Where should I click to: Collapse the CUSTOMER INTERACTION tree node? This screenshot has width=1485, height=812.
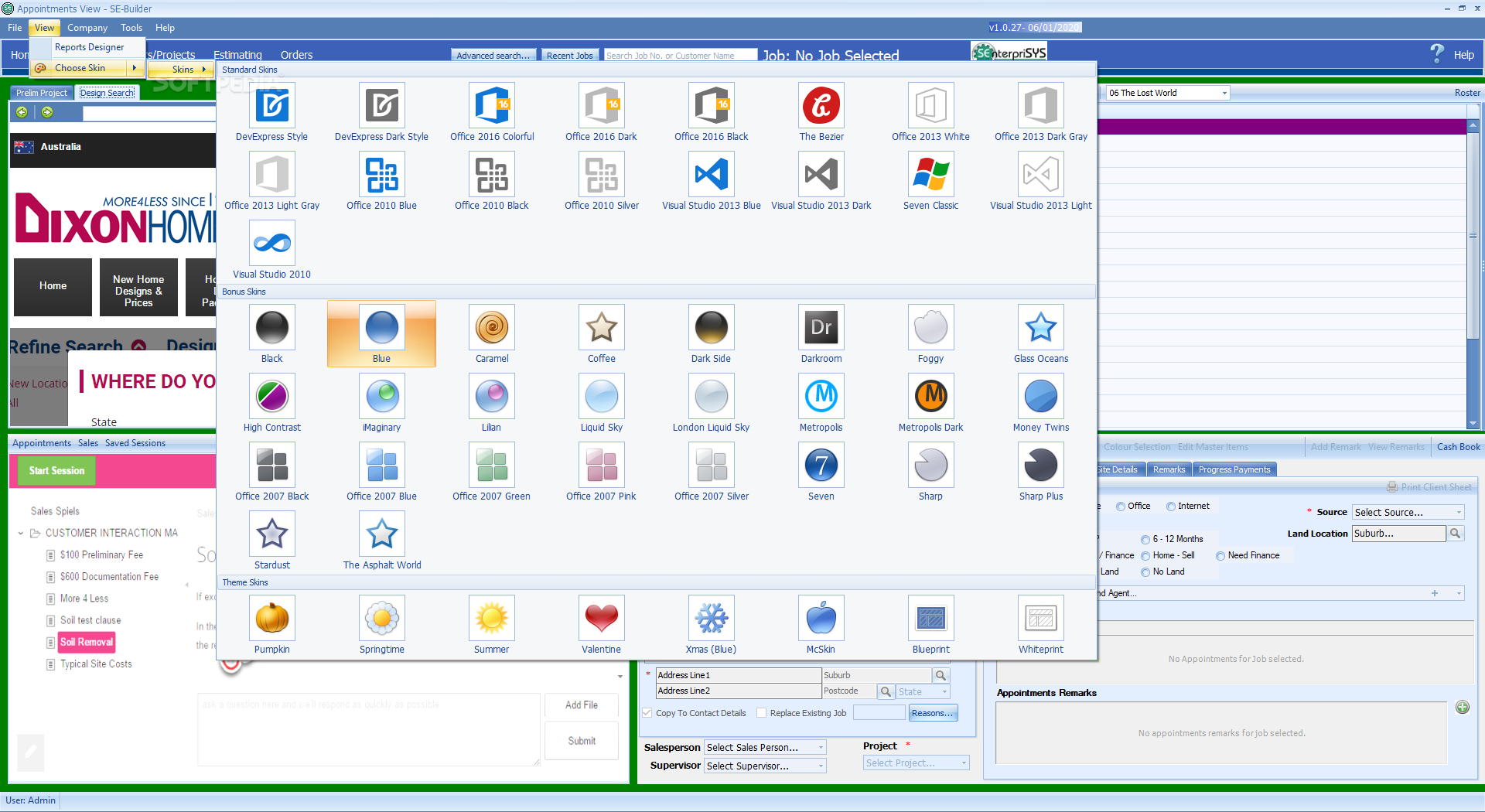[21, 534]
